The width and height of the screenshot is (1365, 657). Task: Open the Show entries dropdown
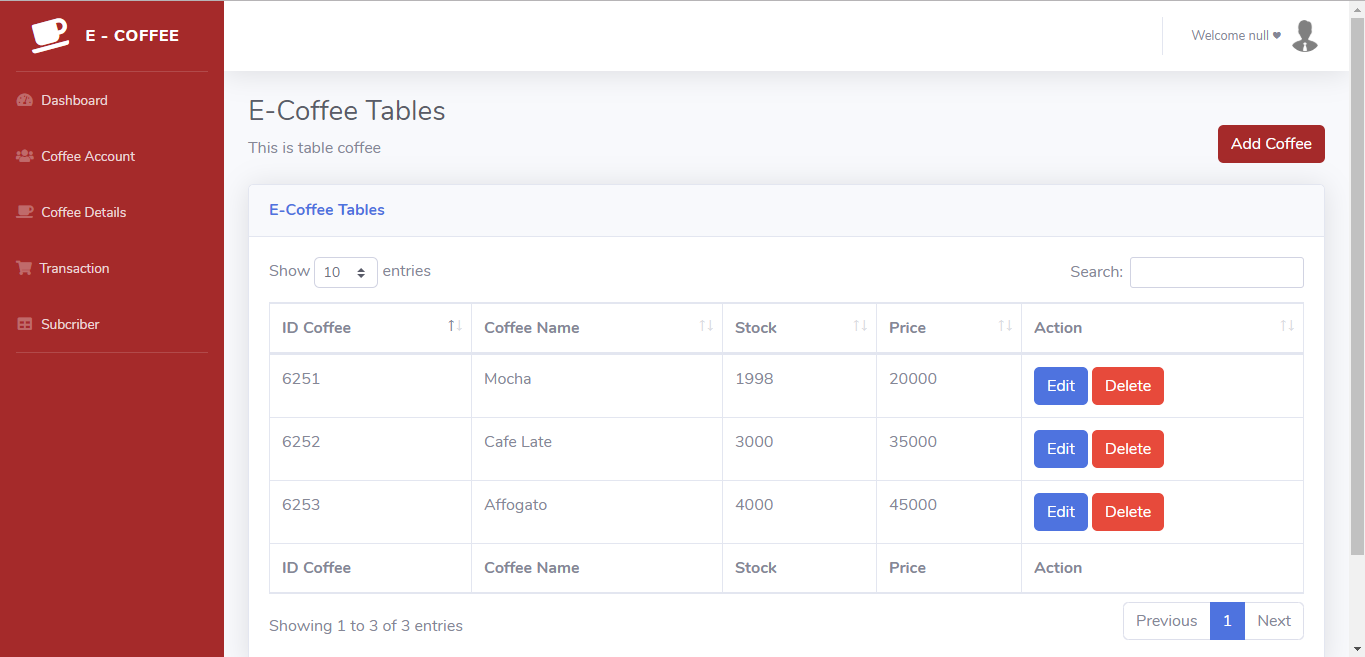[346, 271]
